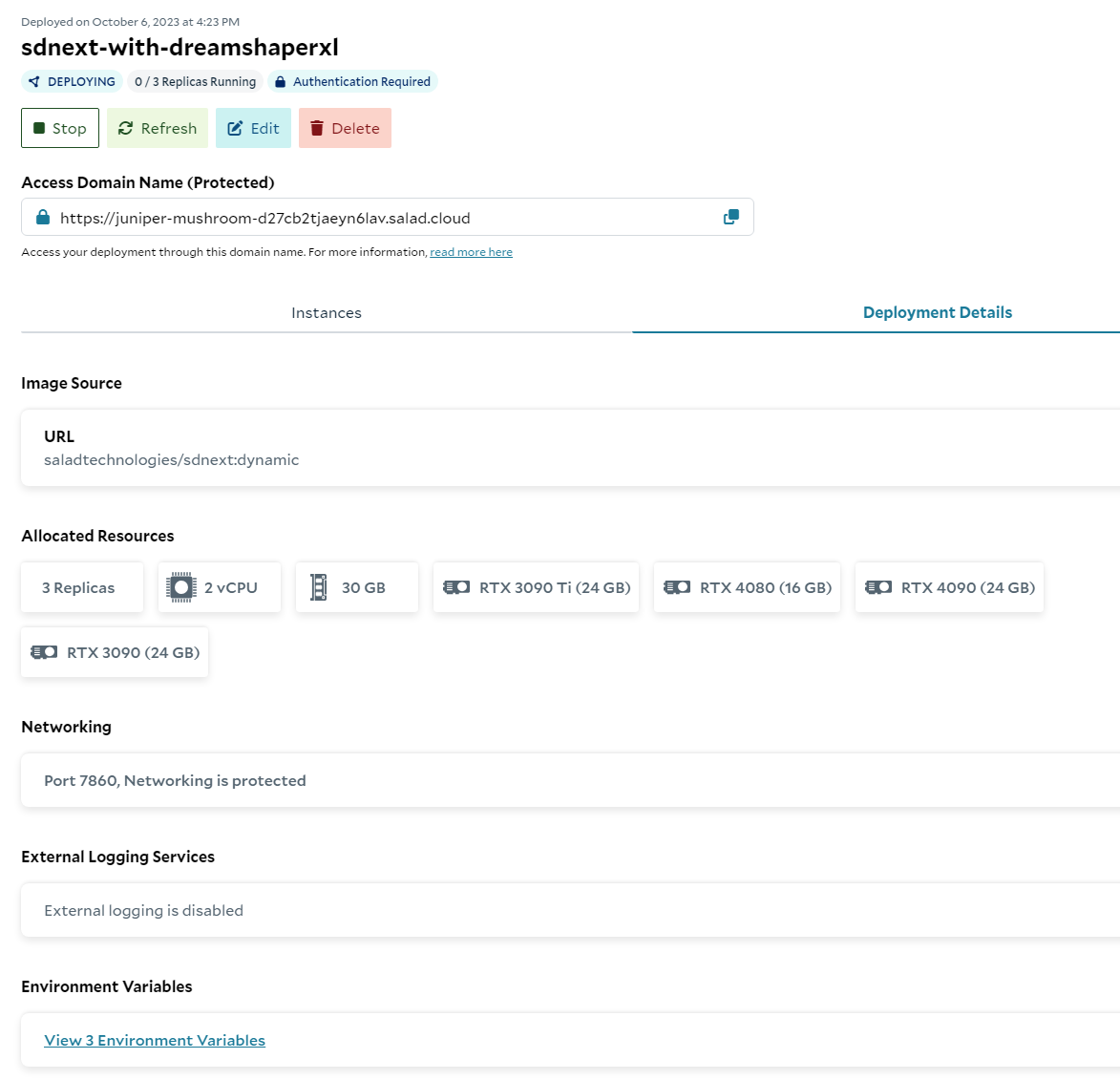Click the 2 vCPU text
Viewport: 1120px width, 1080px height.
[231, 587]
